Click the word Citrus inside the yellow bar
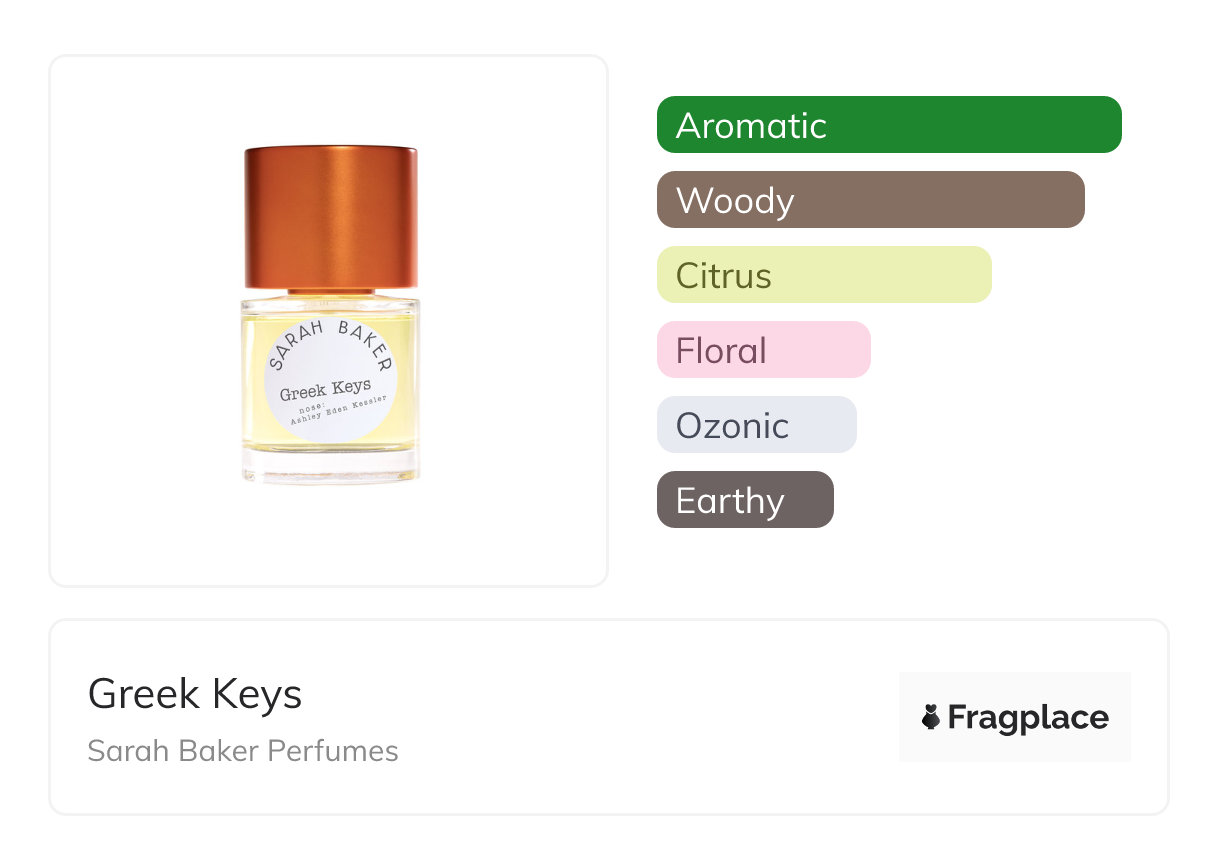 pyautogui.click(x=723, y=276)
